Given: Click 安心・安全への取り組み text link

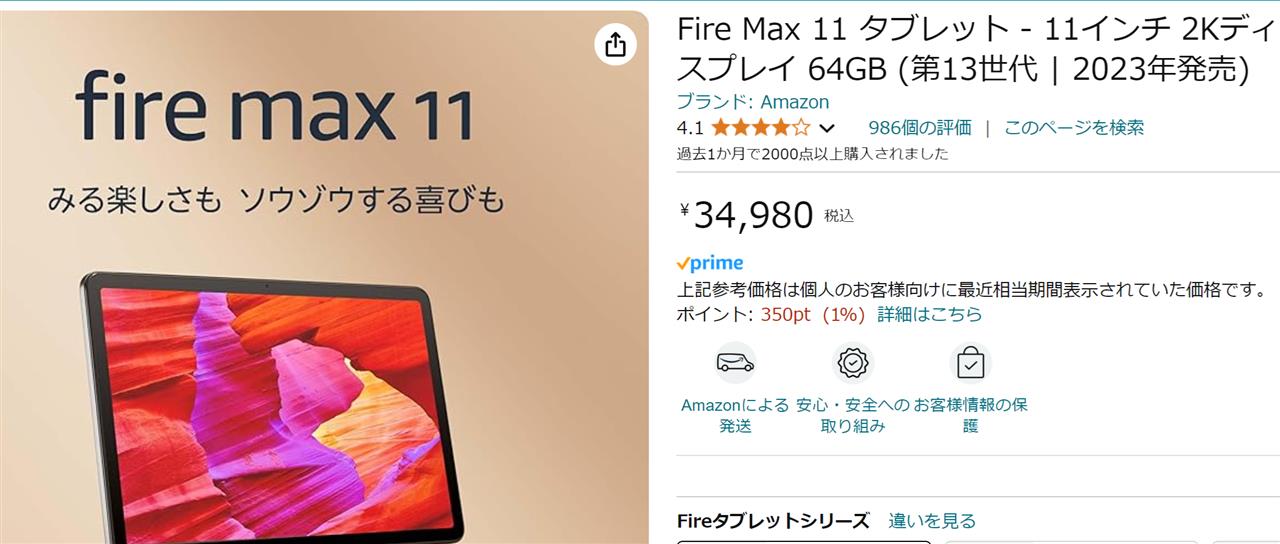Looking at the screenshot, I should tap(853, 415).
